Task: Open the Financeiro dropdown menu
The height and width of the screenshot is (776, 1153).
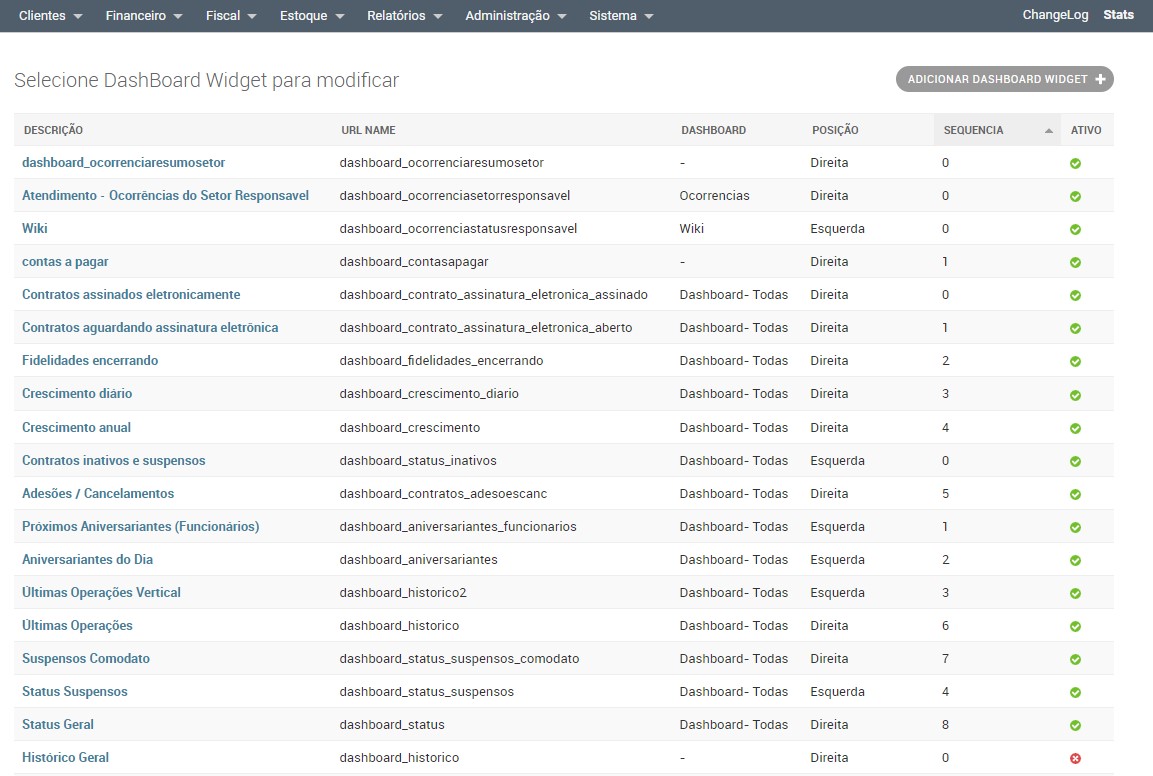Action: tap(144, 16)
